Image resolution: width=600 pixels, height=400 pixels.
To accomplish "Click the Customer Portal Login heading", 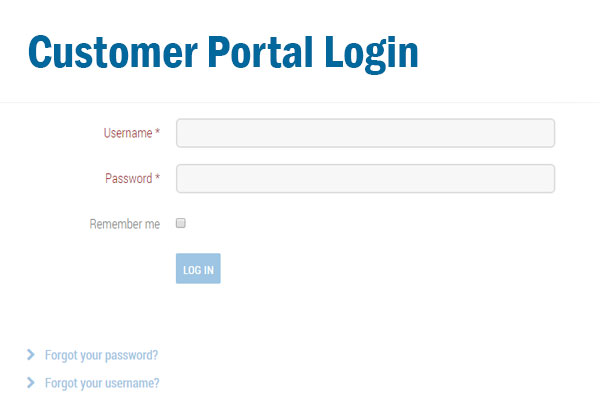I will point(223,52).
